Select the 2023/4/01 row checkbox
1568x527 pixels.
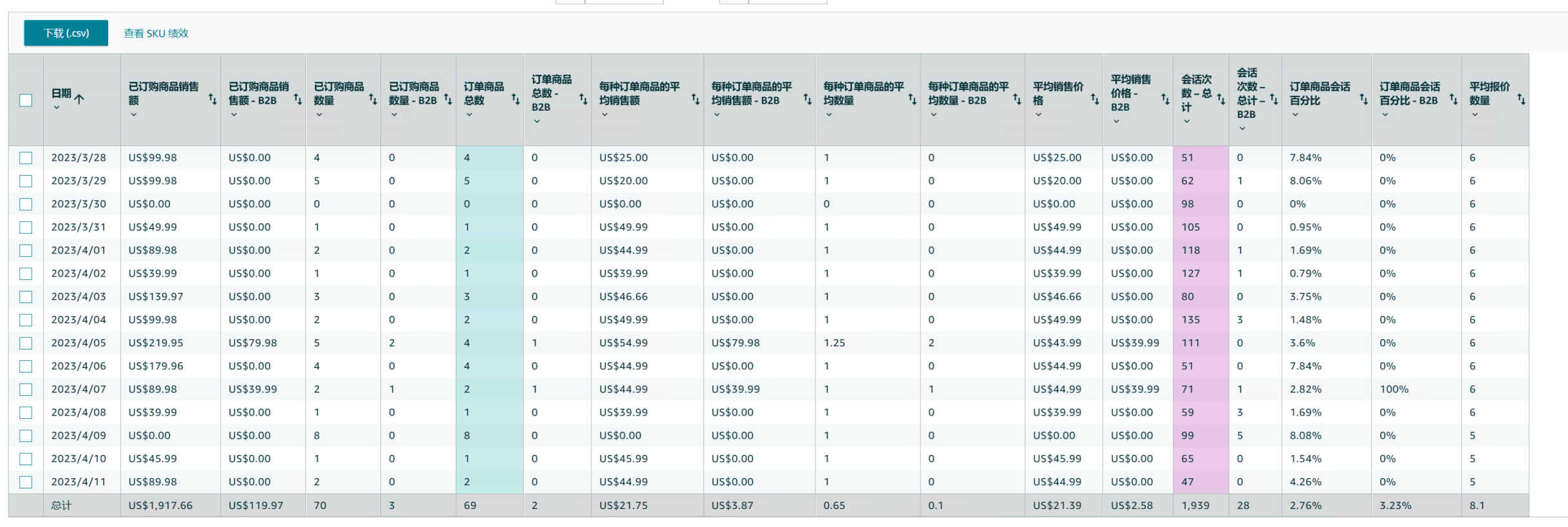pyautogui.click(x=26, y=250)
